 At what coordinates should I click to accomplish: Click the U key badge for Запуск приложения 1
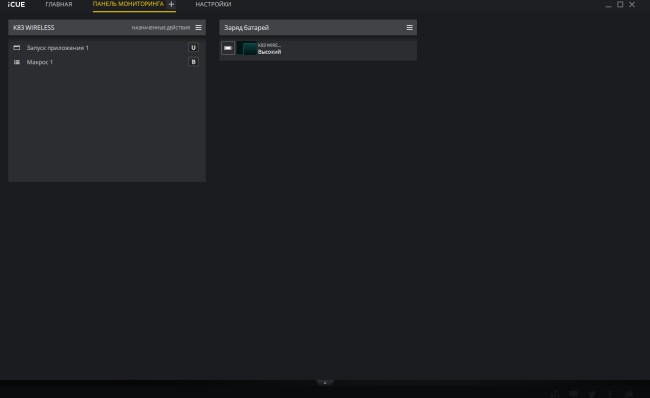point(193,48)
